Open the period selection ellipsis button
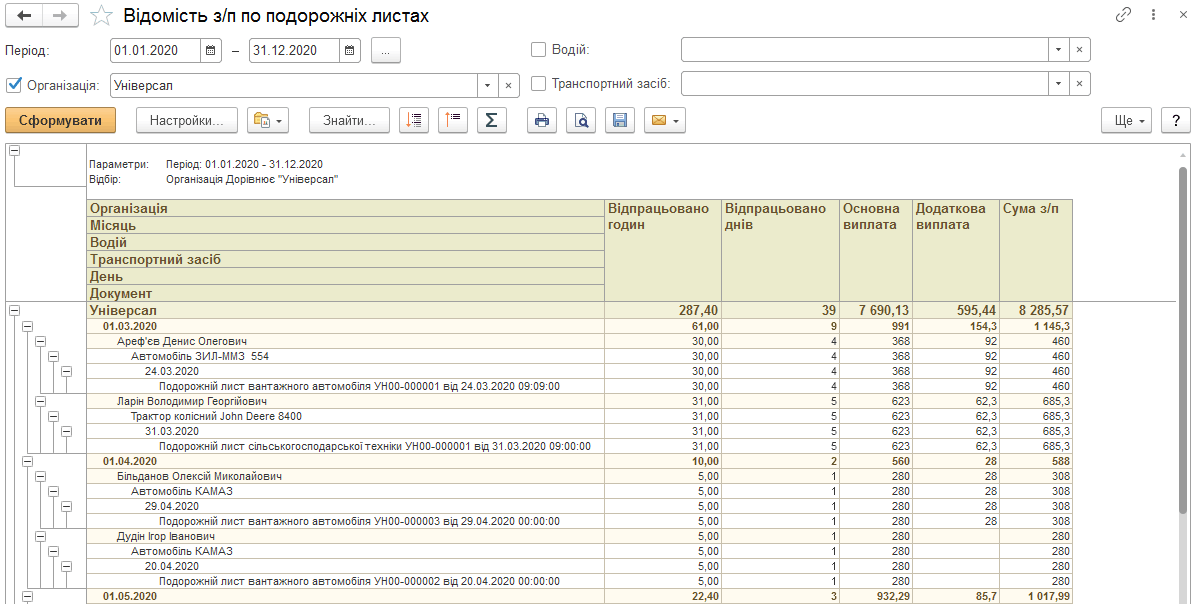Viewport: 1200px width, 604px height. pos(386,50)
